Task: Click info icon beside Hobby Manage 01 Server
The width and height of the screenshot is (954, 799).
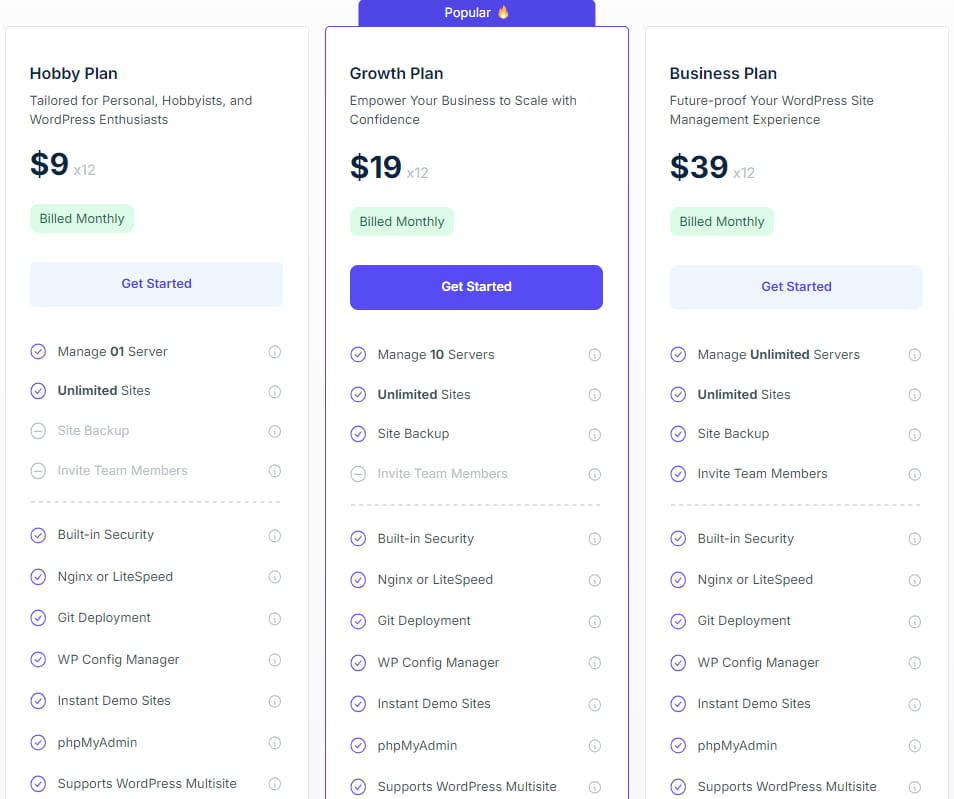Action: [x=275, y=352]
